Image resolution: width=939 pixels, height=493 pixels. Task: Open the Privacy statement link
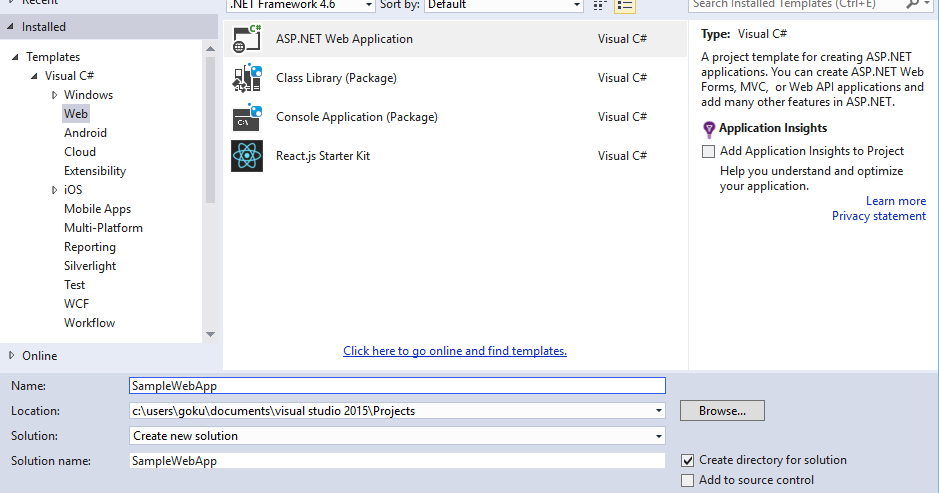pyautogui.click(x=879, y=216)
